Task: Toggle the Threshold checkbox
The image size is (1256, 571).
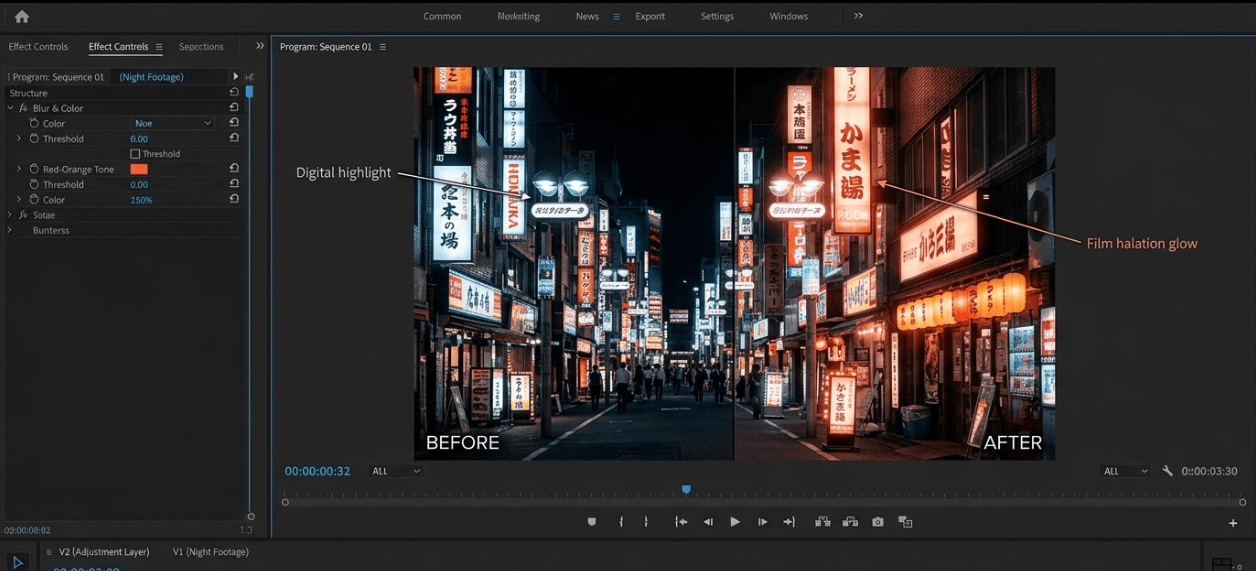Action: click(135, 154)
